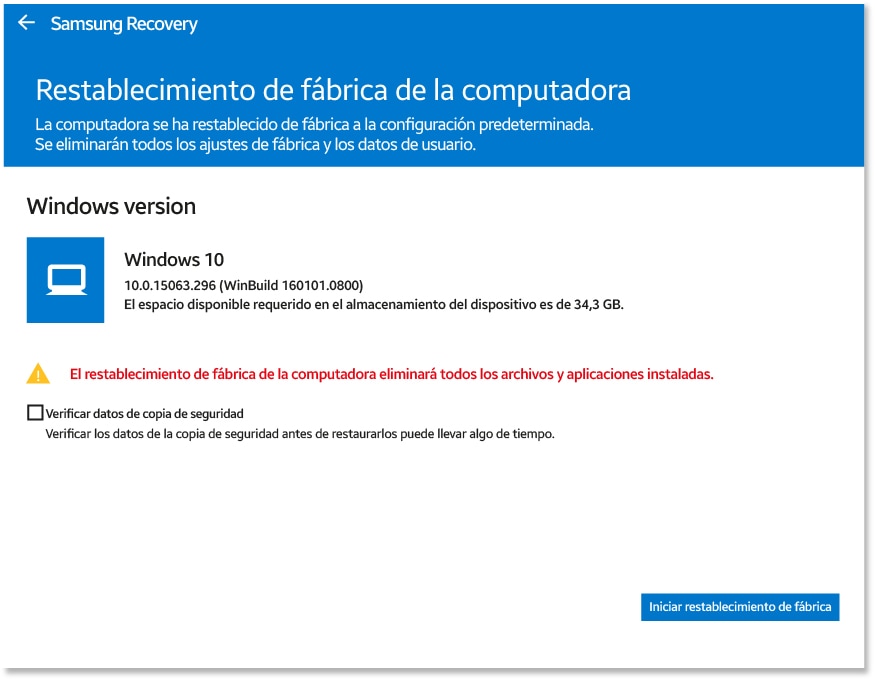Click the red factory reset warning message

coord(392,374)
